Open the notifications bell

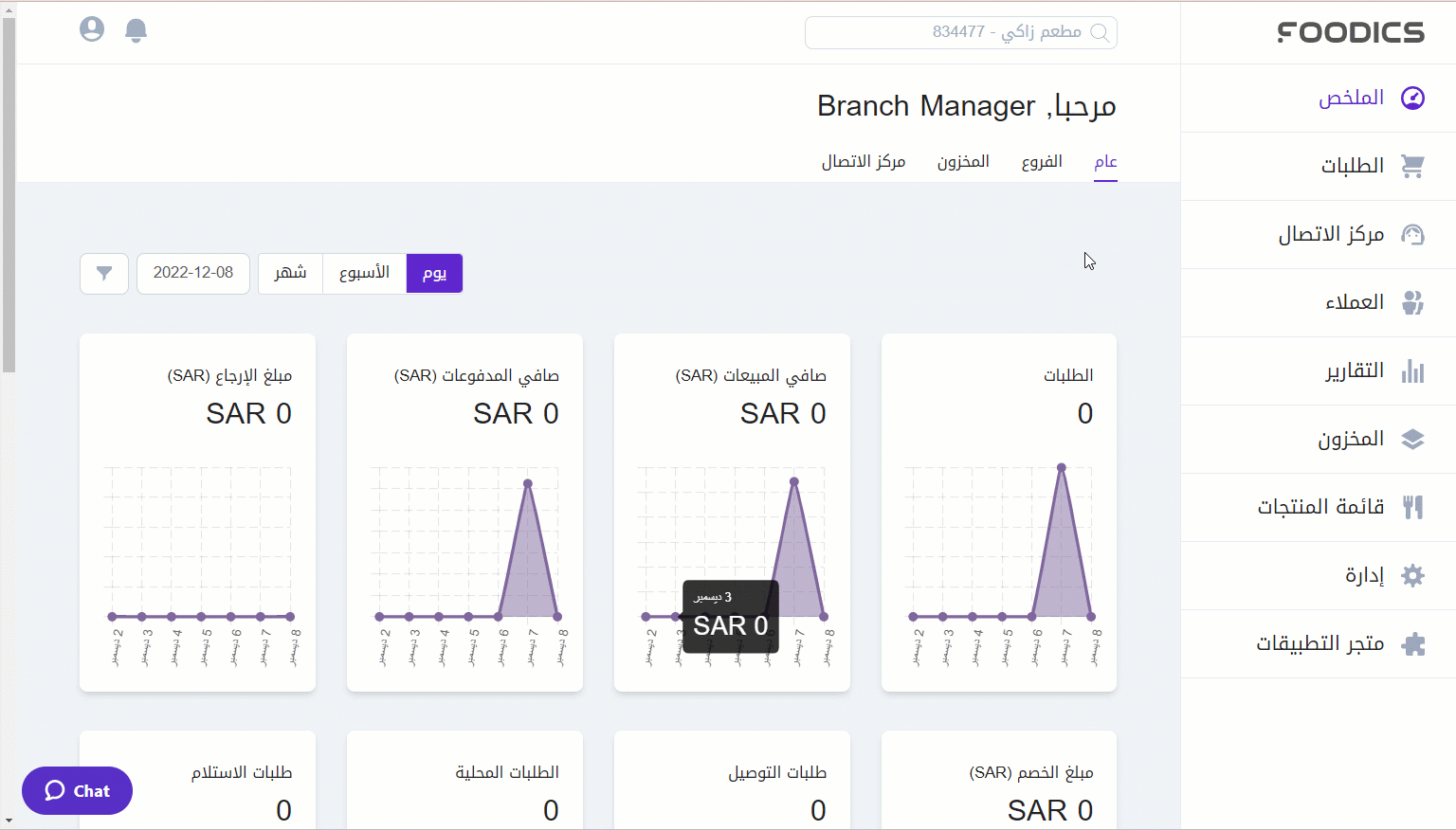[136, 30]
